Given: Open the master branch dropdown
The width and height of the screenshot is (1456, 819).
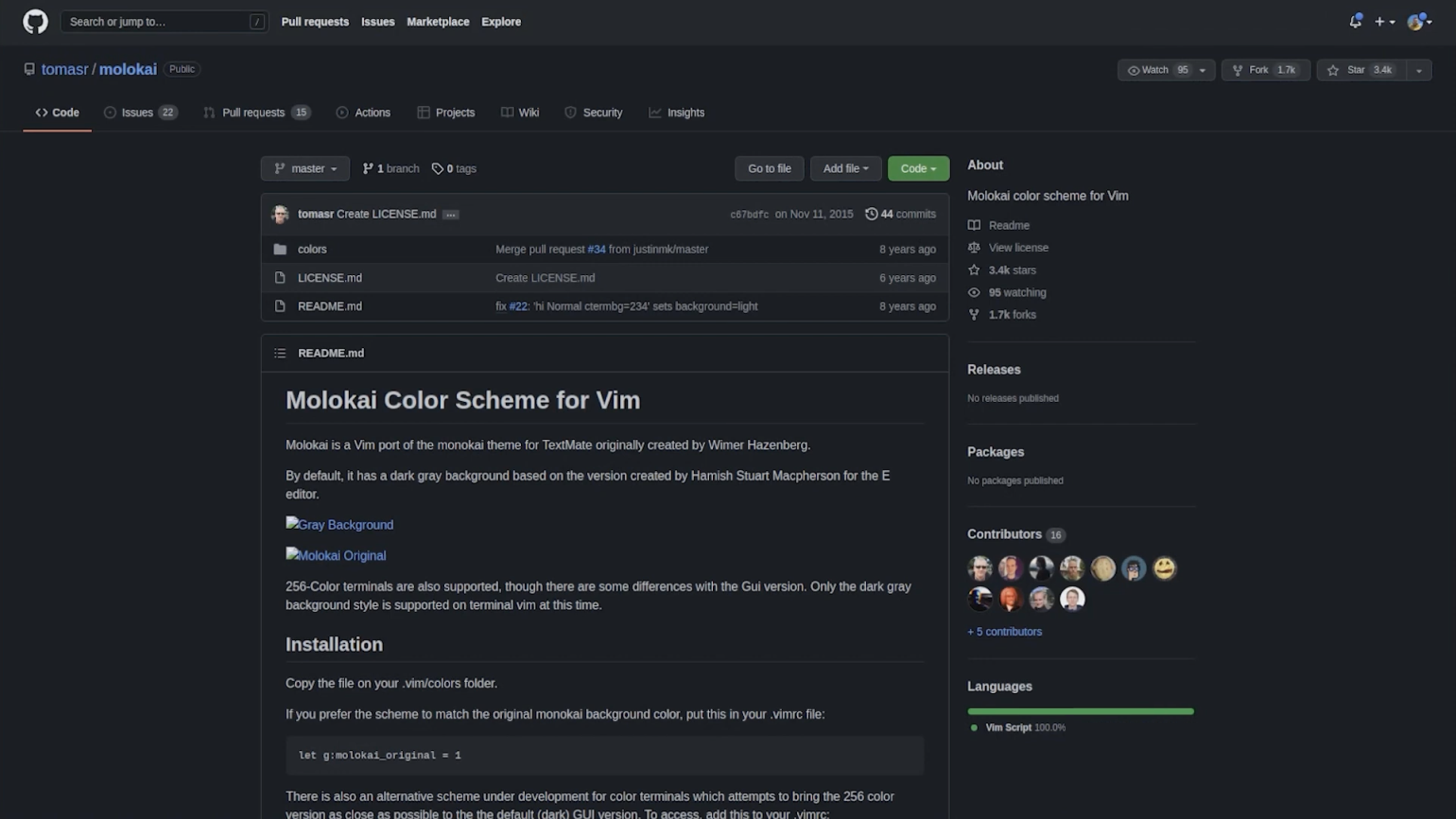Looking at the screenshot, I should [304, 168].
